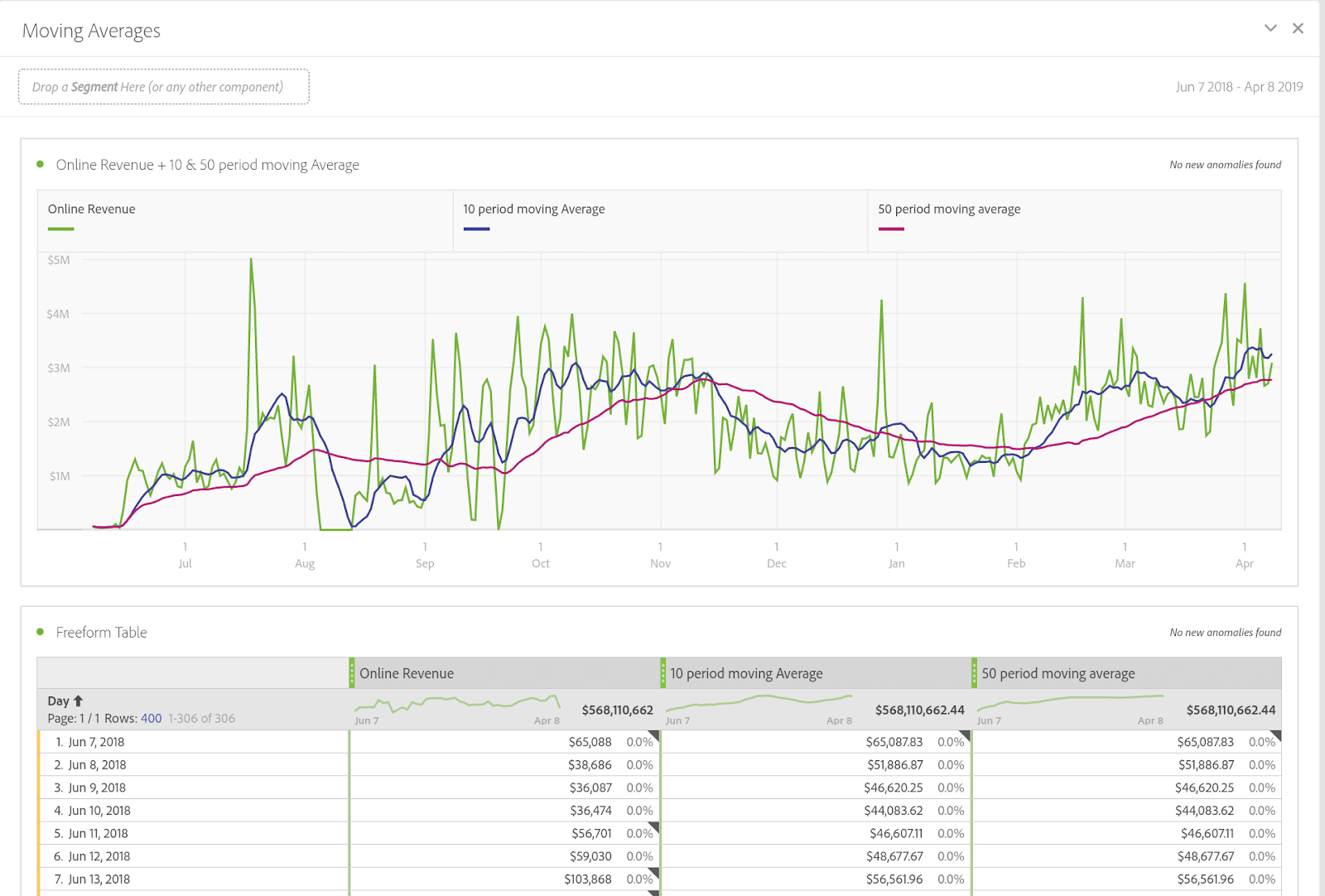Select the Jun 11, 2018 row
Image resolution: width=1325 pixels, height=896 pixels.
tap(193, 833)
